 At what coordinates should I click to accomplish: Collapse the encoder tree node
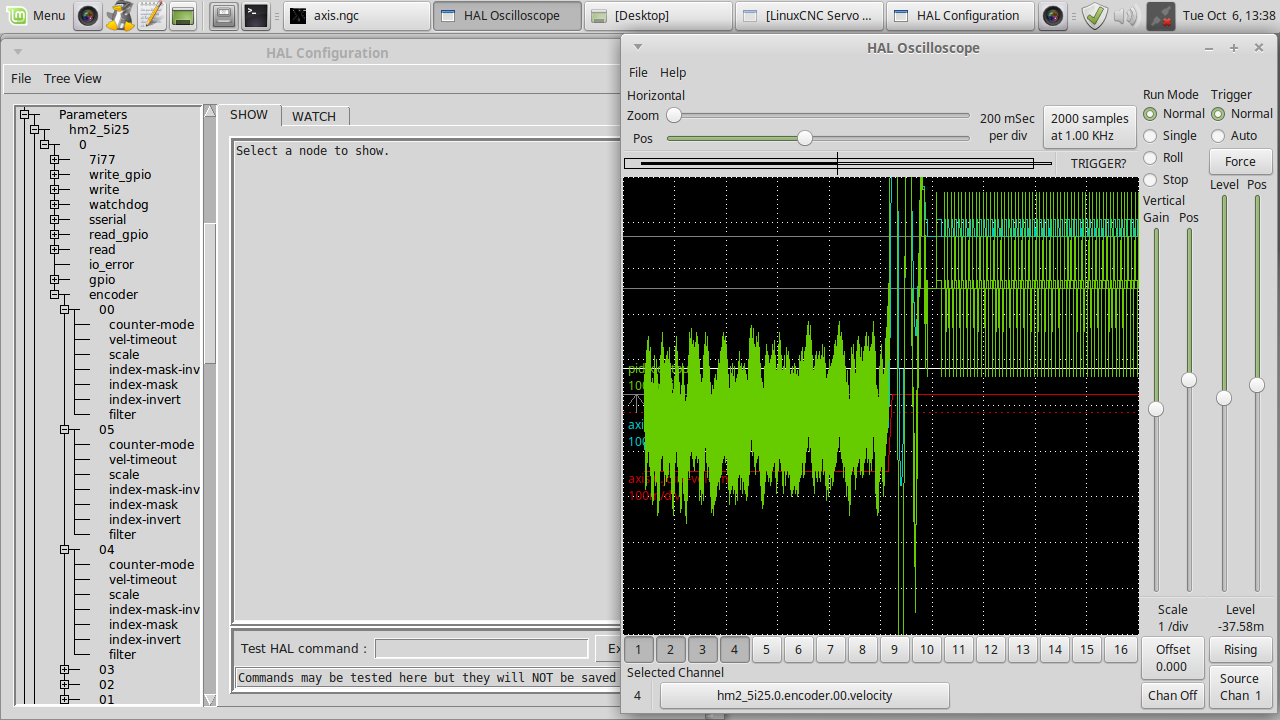point(55,294)
